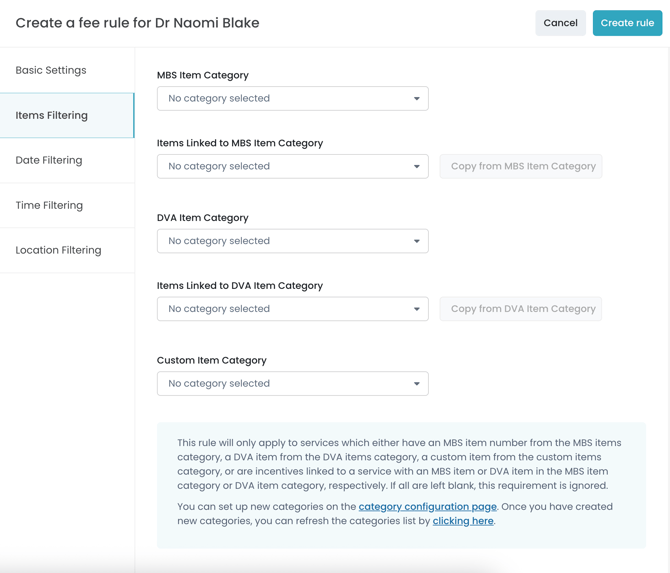Open the Date Filtering tab

pyautogui.click(x=49, y=160)
